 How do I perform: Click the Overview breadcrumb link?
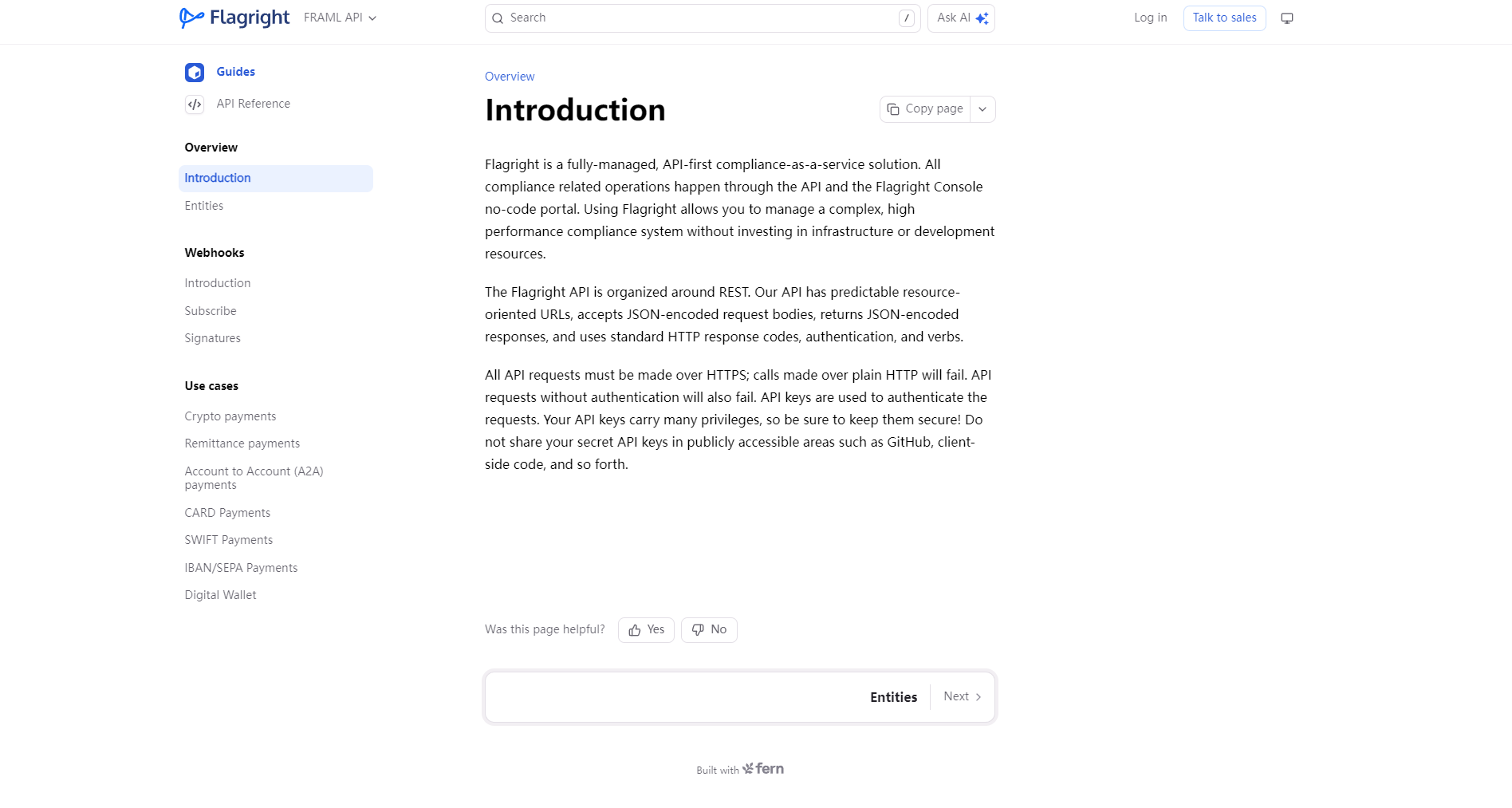pos(510,77)
